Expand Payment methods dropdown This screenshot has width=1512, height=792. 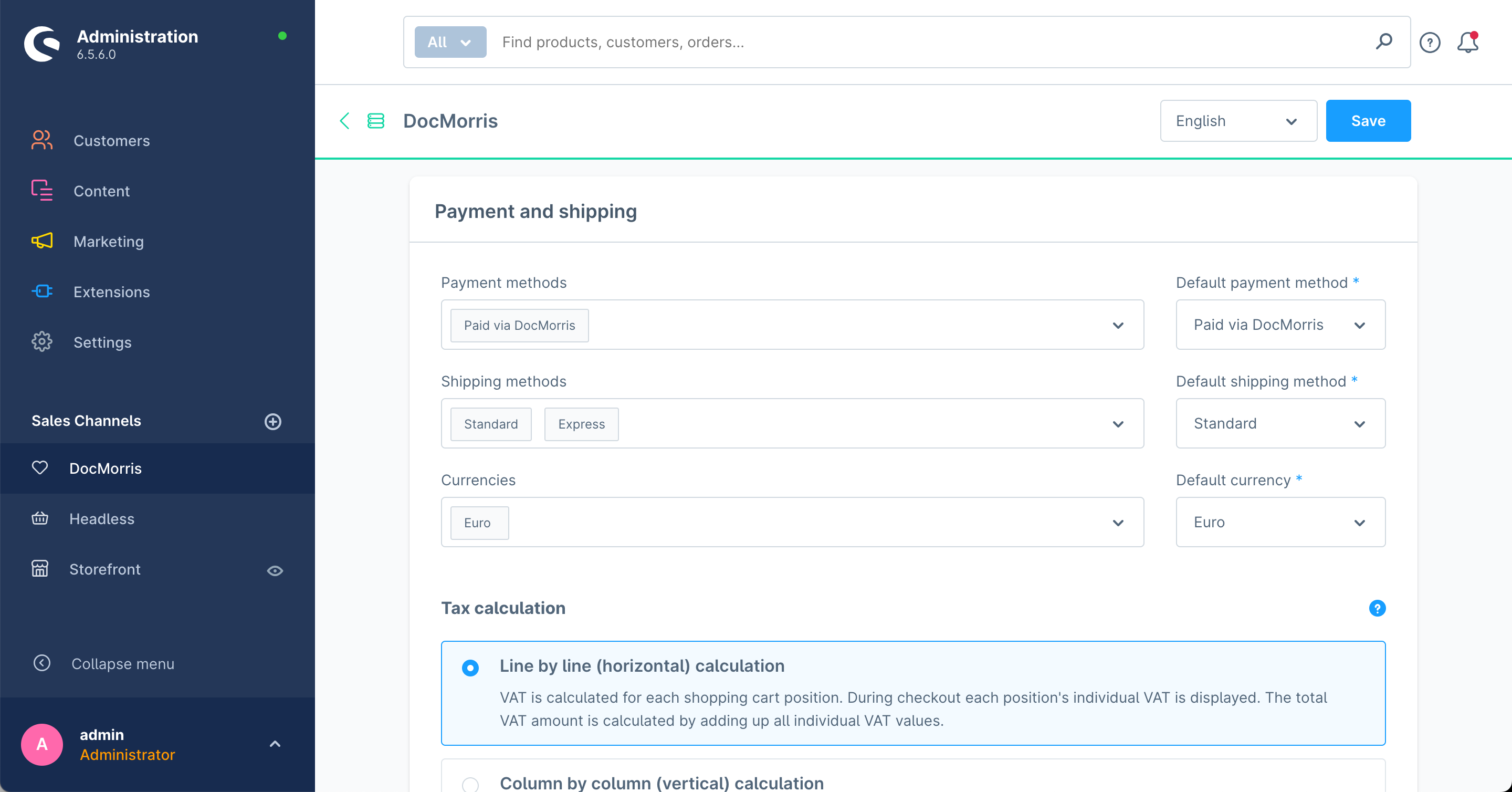click(1120, 325)
